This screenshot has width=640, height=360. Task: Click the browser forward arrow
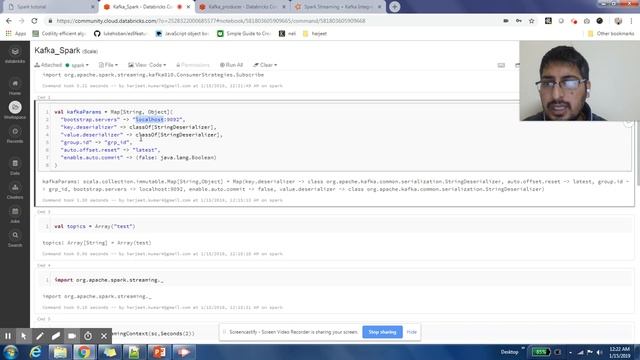tap(21, 21)
